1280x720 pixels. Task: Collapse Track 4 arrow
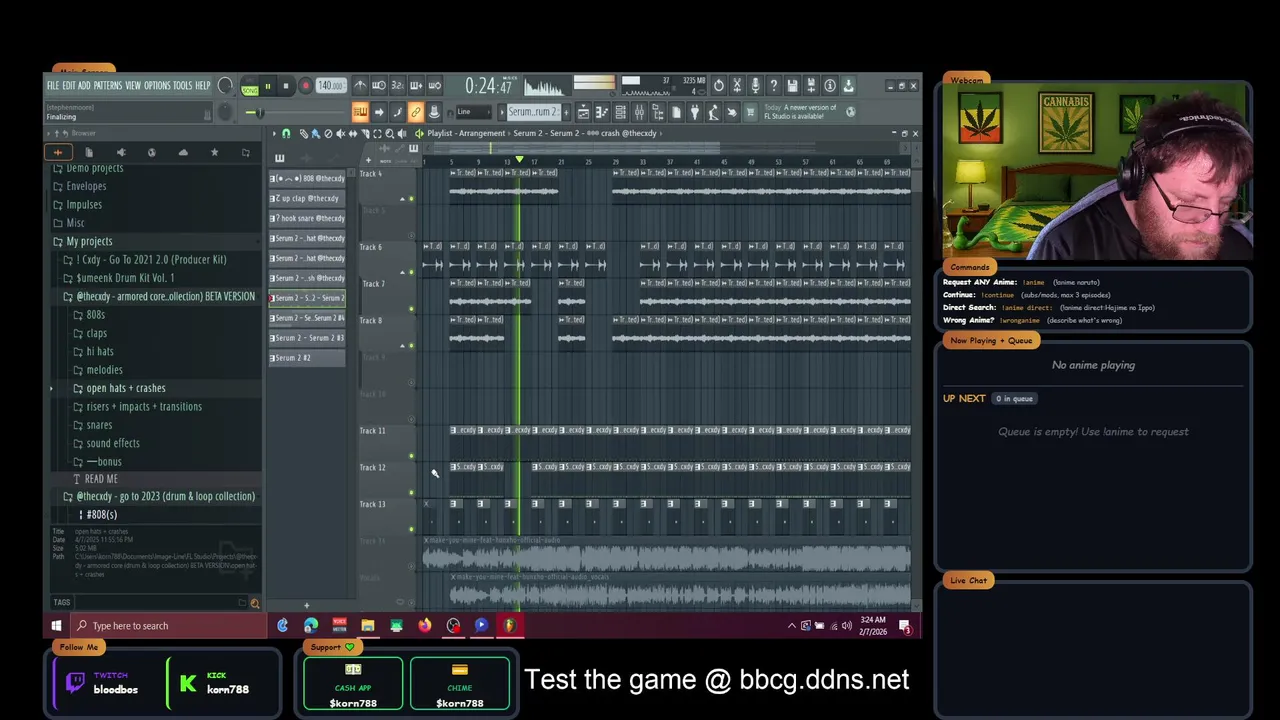pyautogui.click(x=402, y=198)
